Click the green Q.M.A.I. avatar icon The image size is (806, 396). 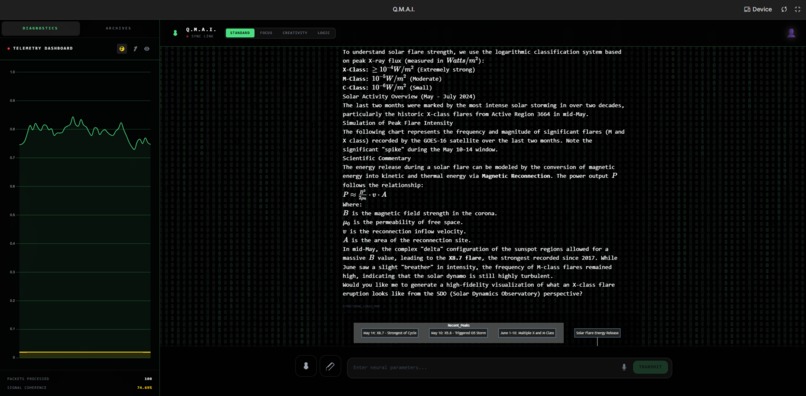click(175, 33)
